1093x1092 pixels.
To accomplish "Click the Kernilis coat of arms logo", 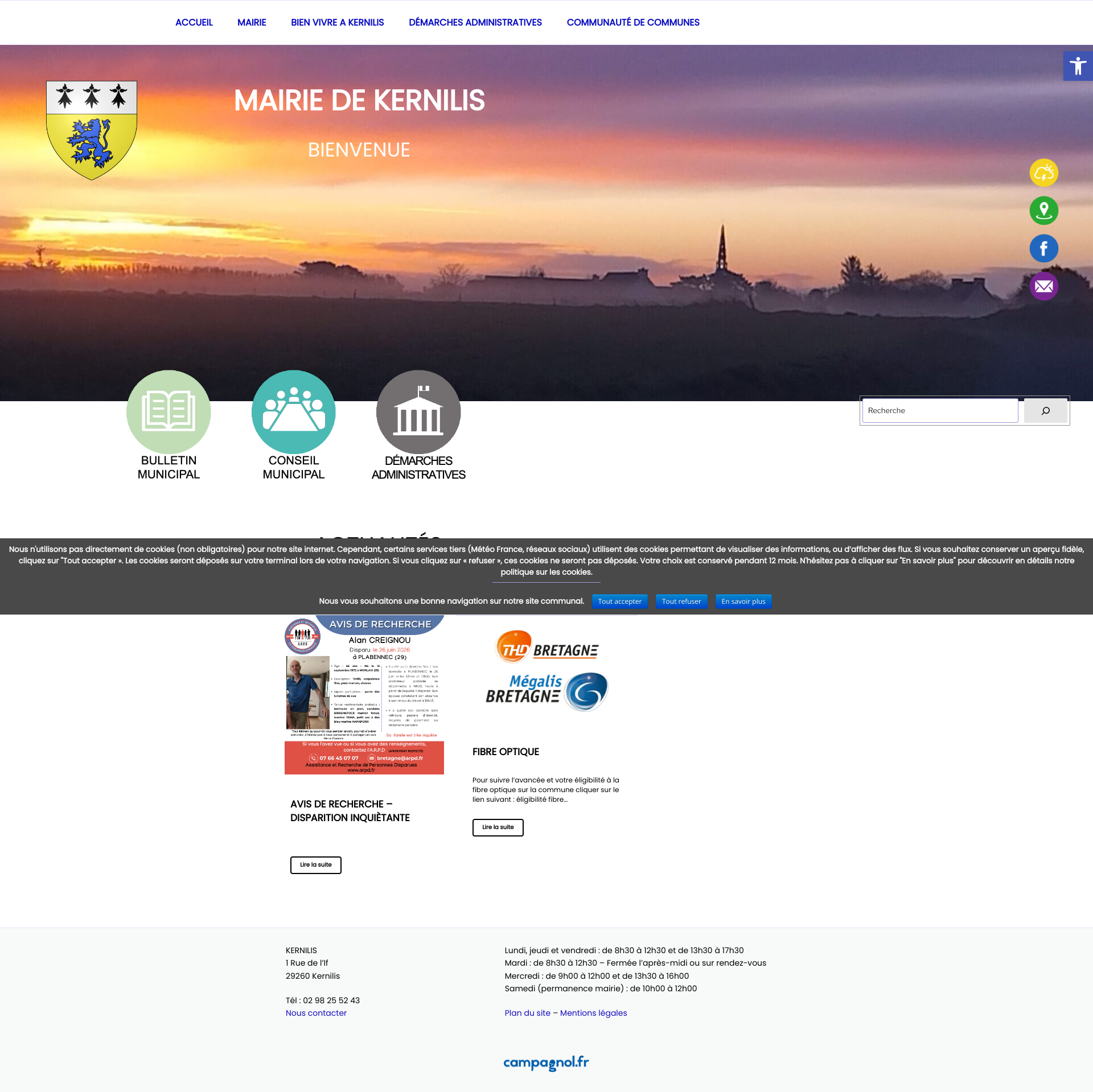I will point(92,130).
